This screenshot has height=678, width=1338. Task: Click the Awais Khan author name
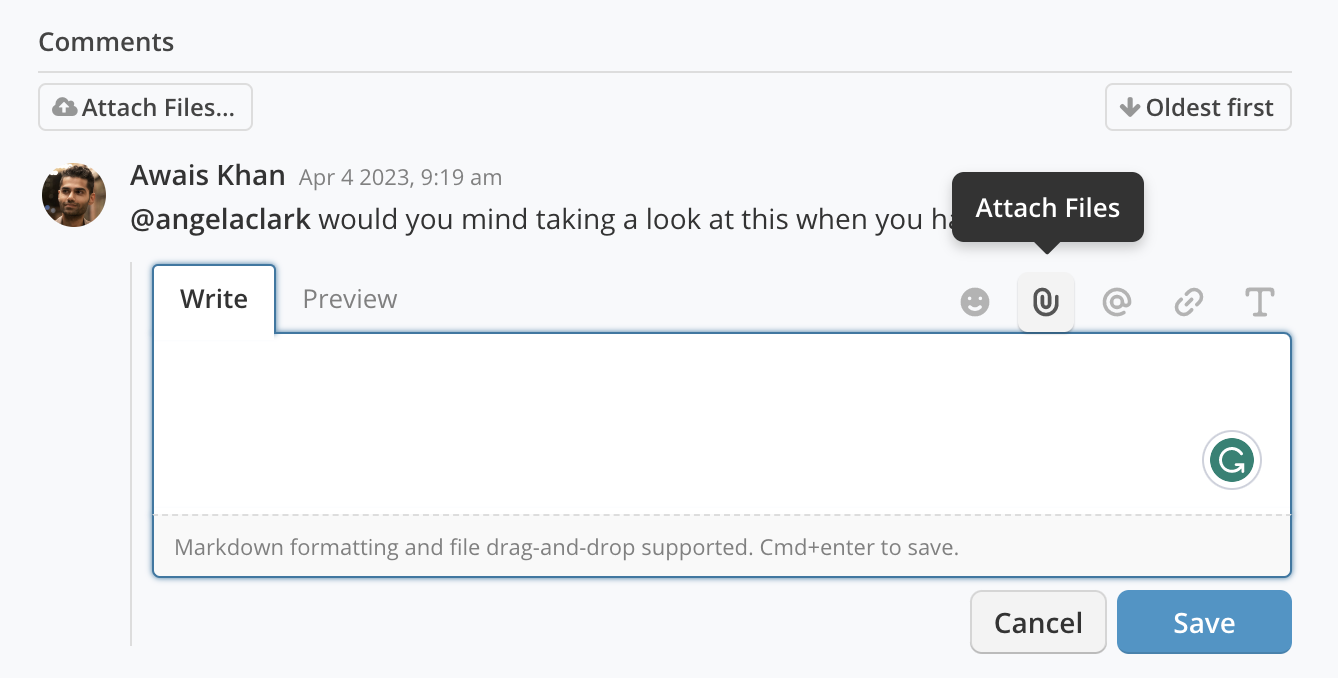(x=207, y=175)
